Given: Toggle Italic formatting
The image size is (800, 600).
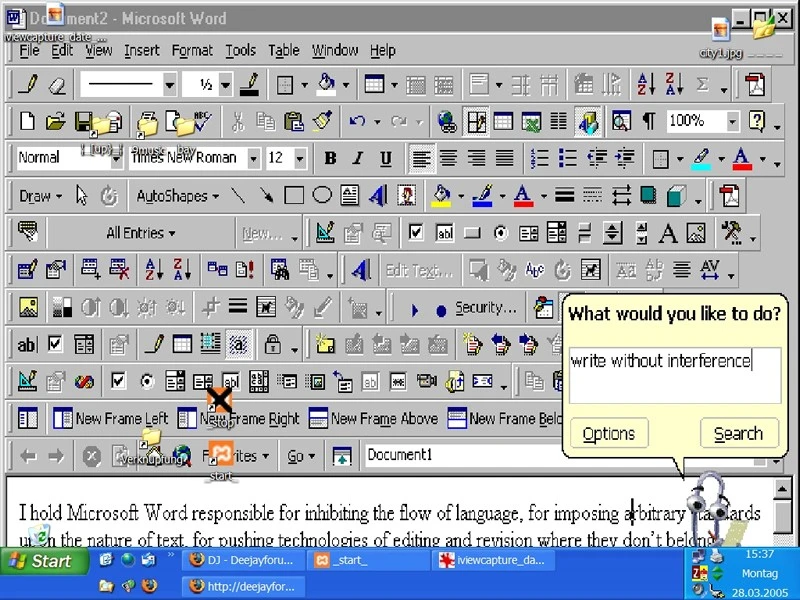Looking at the screenshot, I should [357, 158].
